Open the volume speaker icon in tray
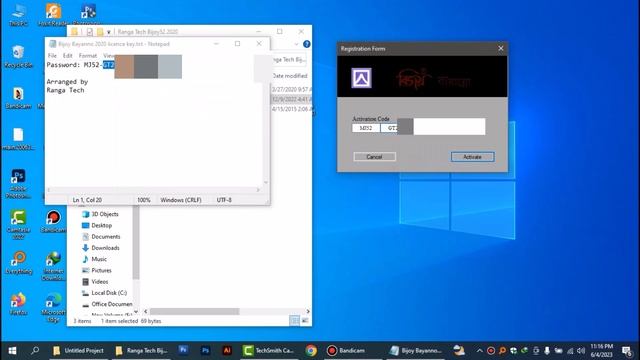Screen dimensions: 640x360 click(581, 351)
